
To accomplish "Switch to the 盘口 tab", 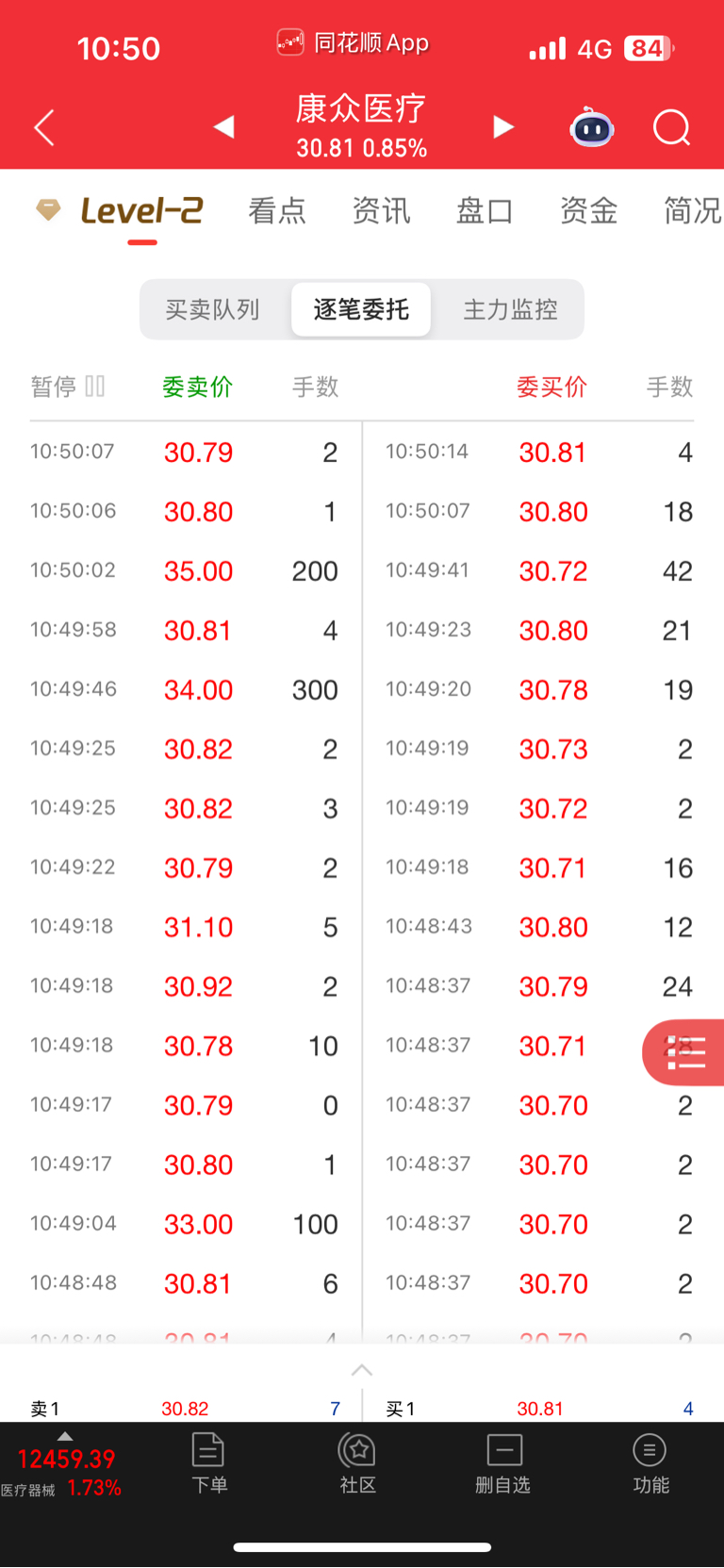I will point(485,210).
